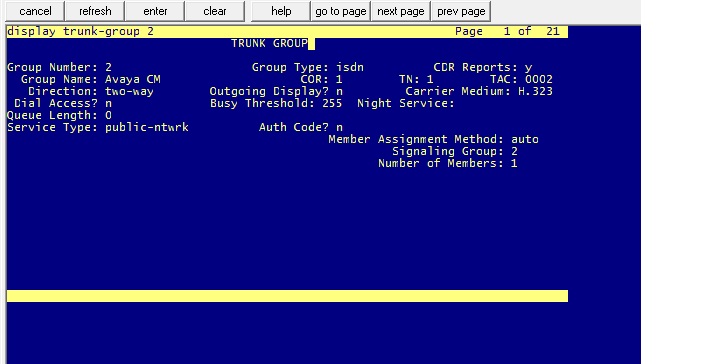Click the cancel button
This screenshot has height=364, width=722.
point(35,11)
